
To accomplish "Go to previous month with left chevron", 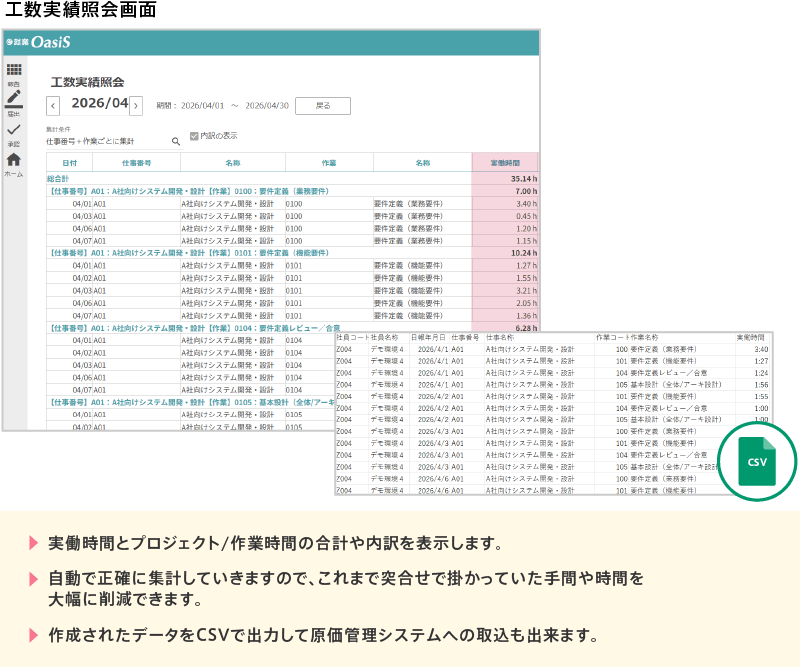I will 53,106.
